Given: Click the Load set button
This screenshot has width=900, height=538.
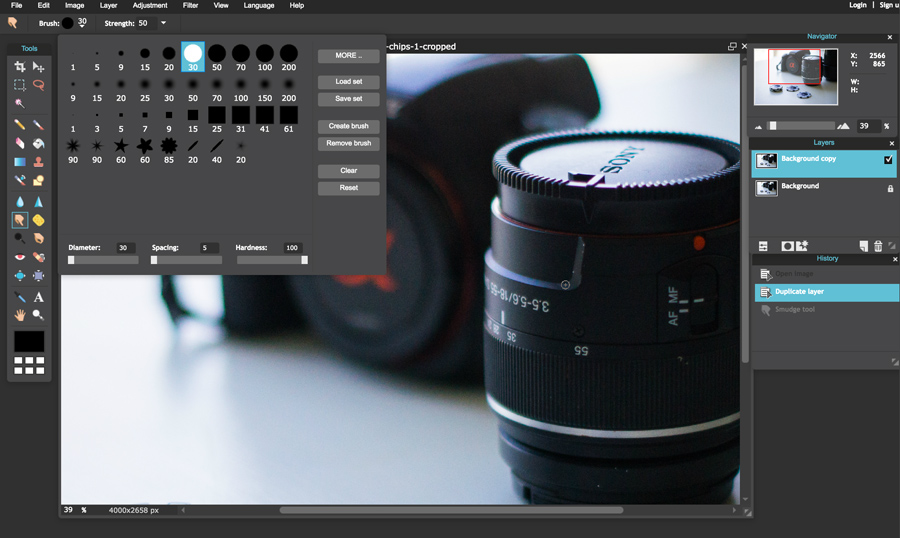Looking at the screenshot, I should point(348,82).
